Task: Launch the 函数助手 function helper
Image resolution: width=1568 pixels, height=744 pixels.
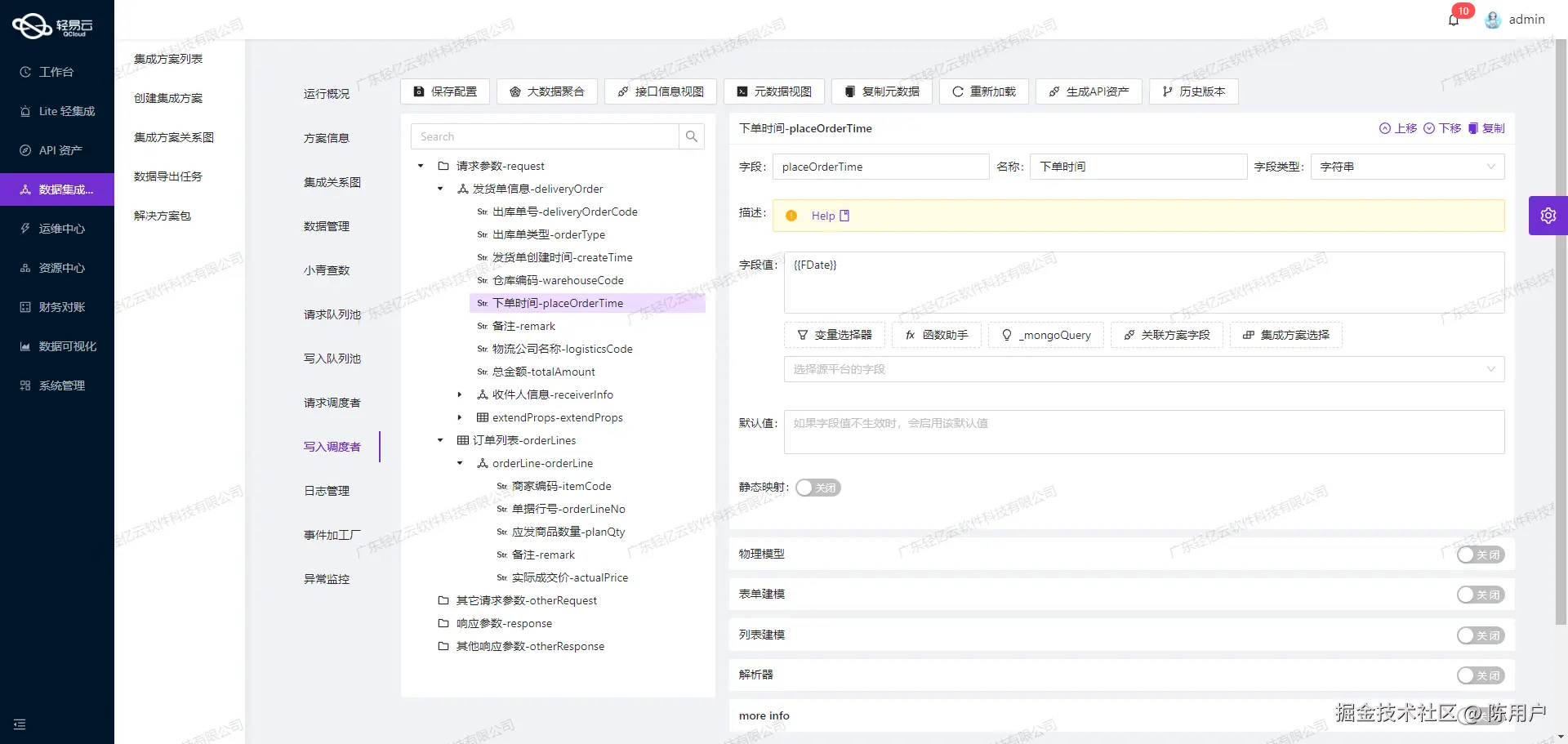Action: [936, 335]
